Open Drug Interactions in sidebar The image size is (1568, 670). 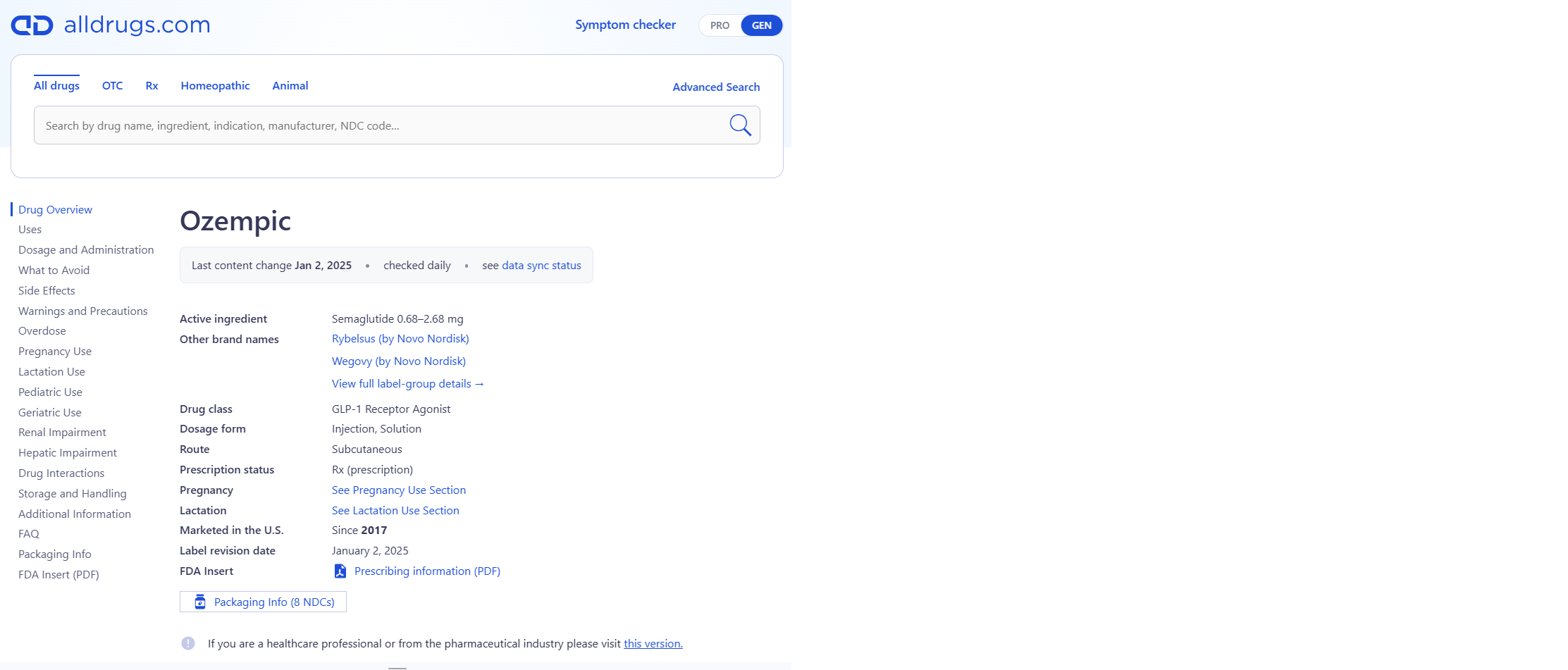(61, 473)
